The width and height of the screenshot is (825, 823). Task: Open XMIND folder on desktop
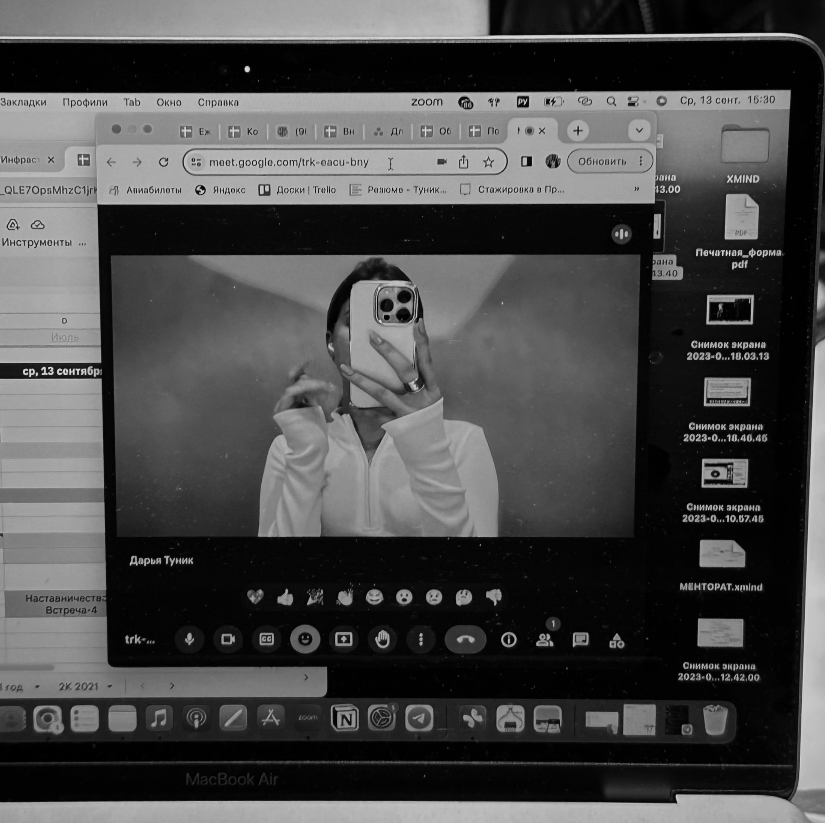(744, 154)
